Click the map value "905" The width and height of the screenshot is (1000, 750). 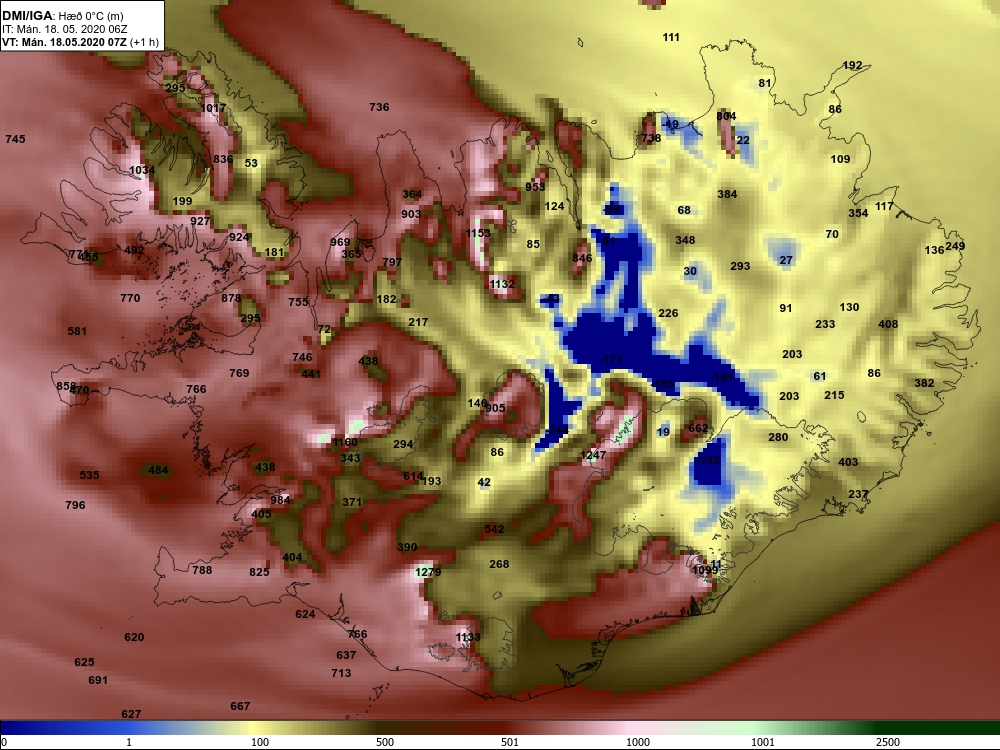coord(495,408)
